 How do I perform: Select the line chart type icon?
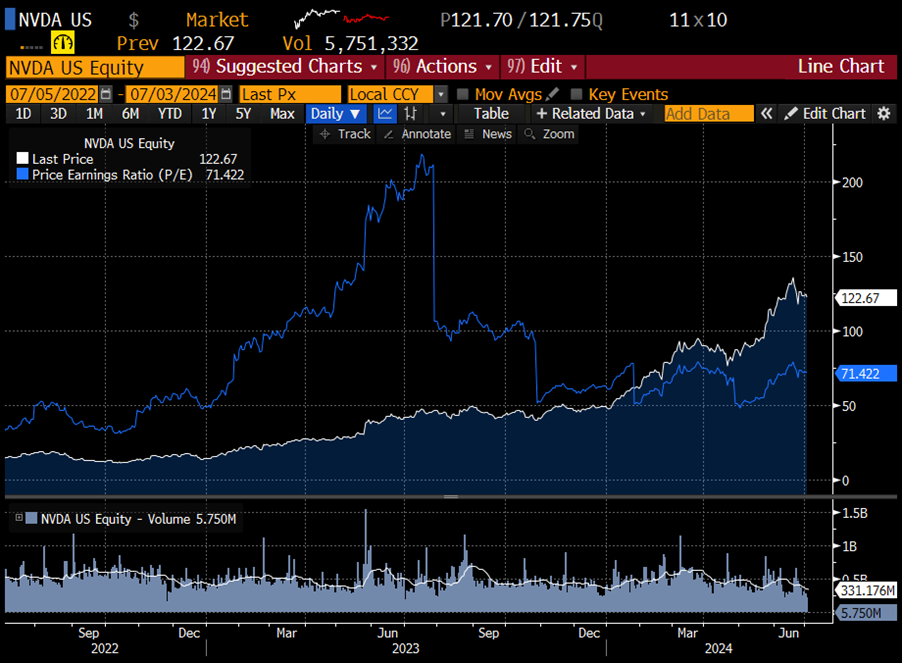(386, 113)
